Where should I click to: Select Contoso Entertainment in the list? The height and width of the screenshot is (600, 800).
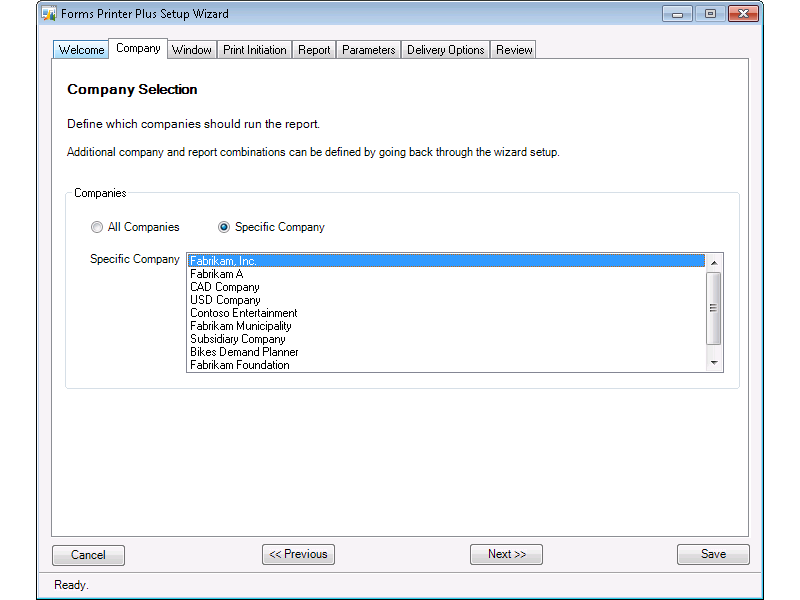(446, 313)
